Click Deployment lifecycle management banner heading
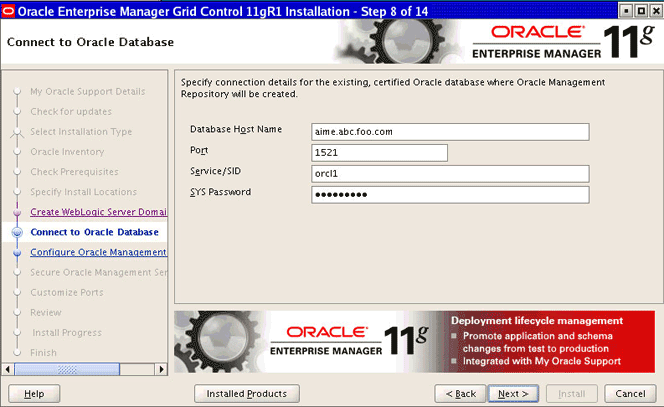 (x=537, y=321)
